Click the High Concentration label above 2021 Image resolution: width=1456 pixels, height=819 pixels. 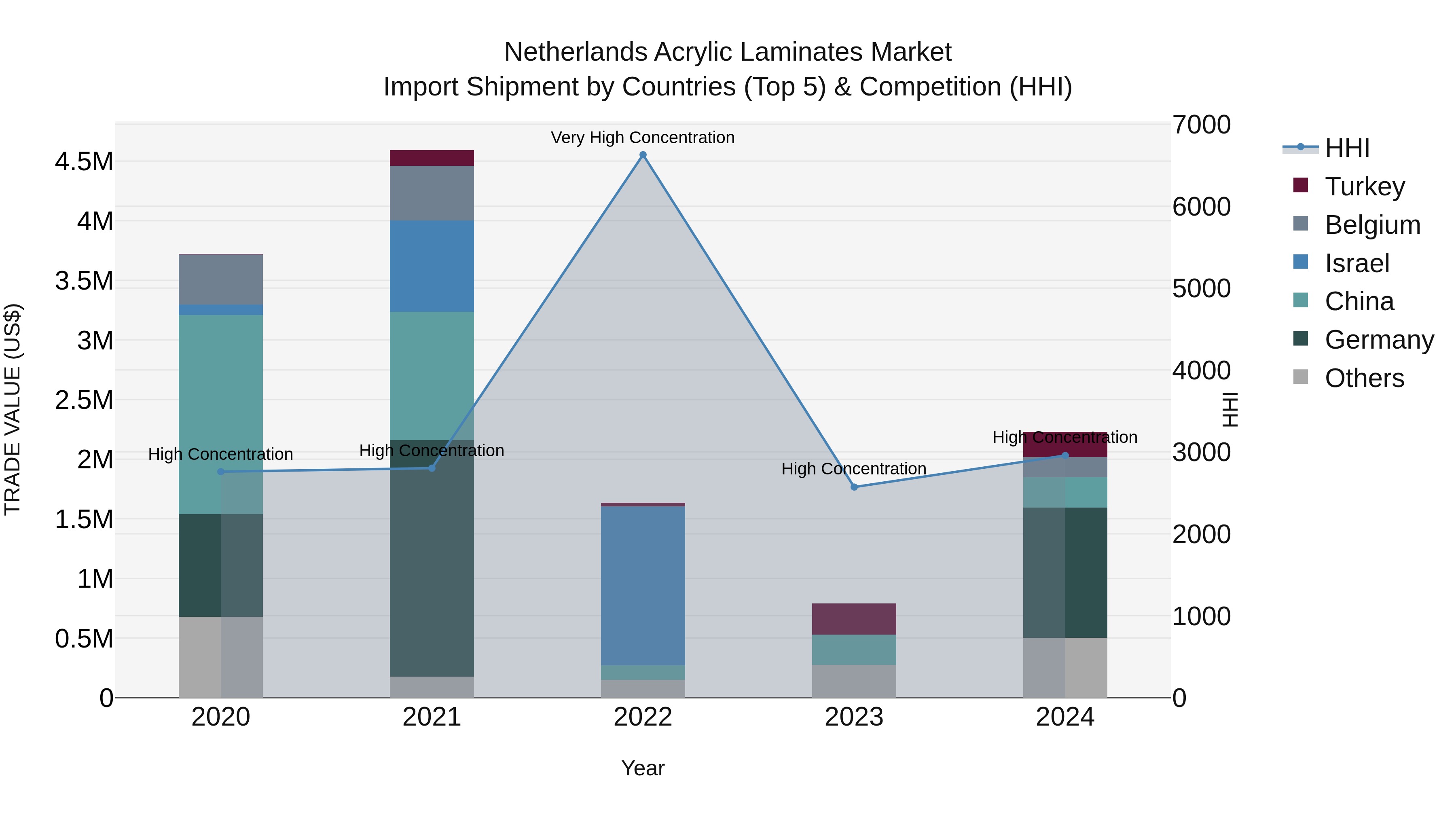(432, 451)
